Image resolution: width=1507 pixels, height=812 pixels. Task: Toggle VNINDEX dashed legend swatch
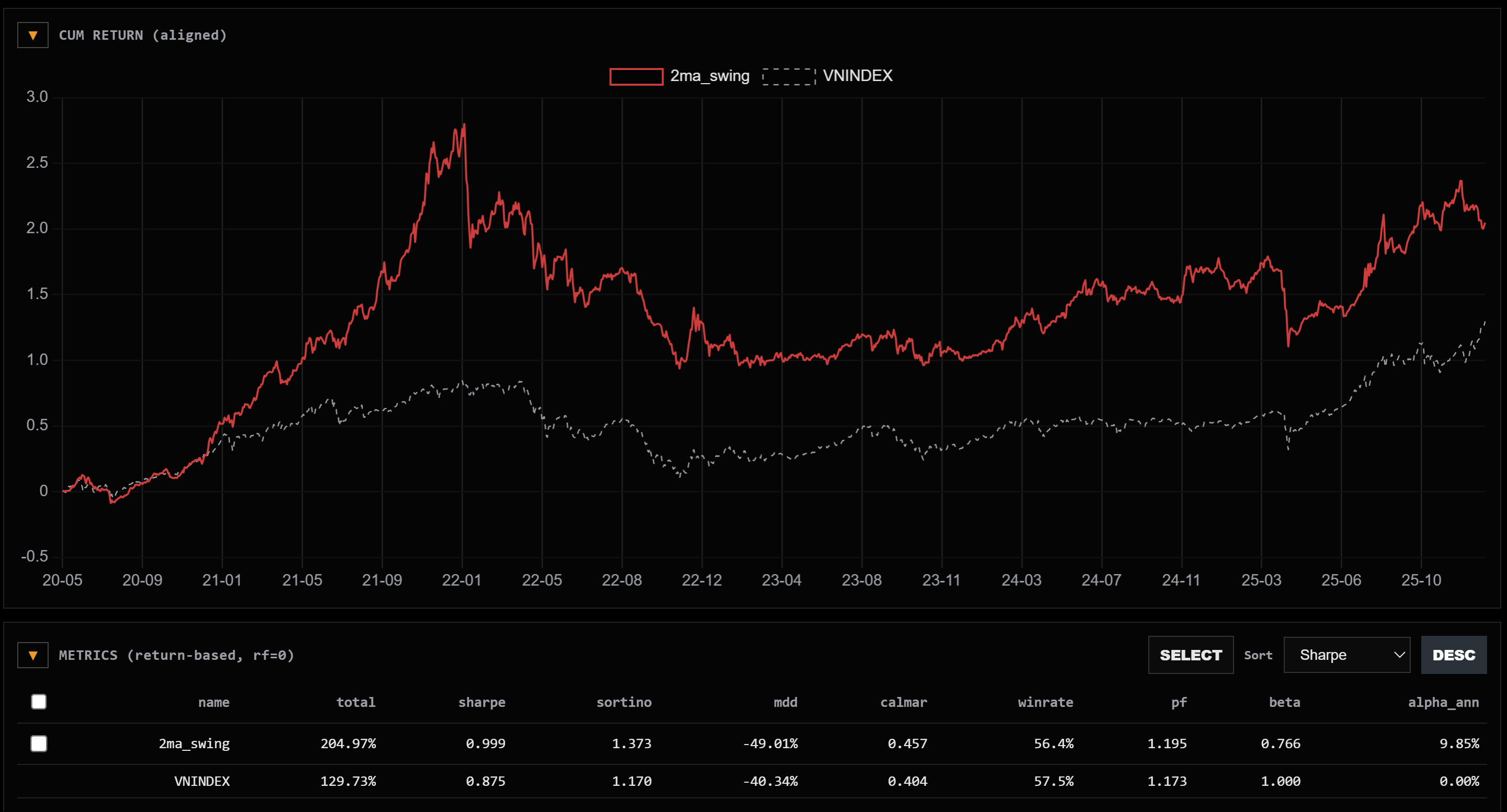point(789,76)
